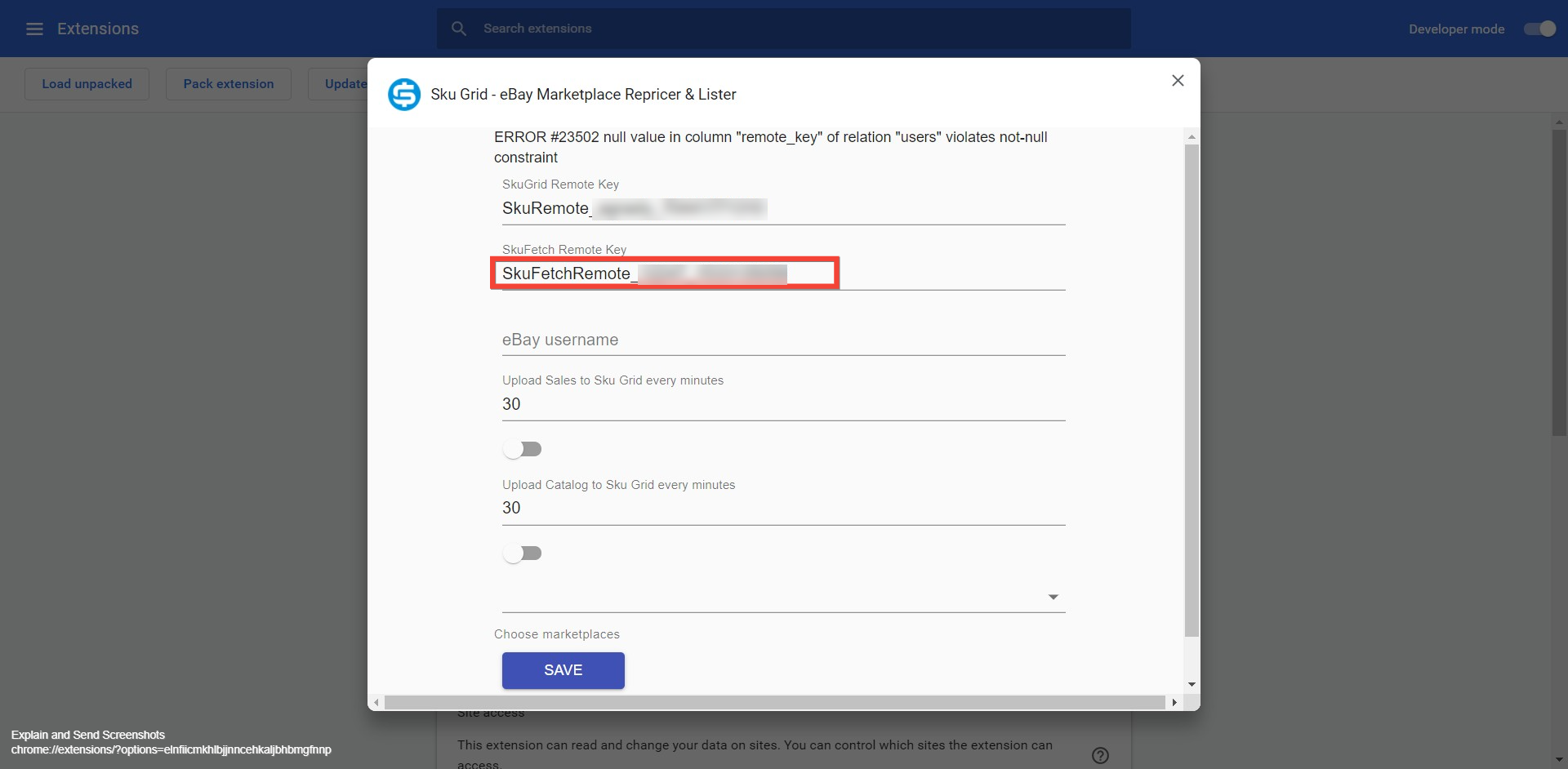Focus the Search extensions field
The height and width of the screenshot is (769, 1568).
coord(784,29)
